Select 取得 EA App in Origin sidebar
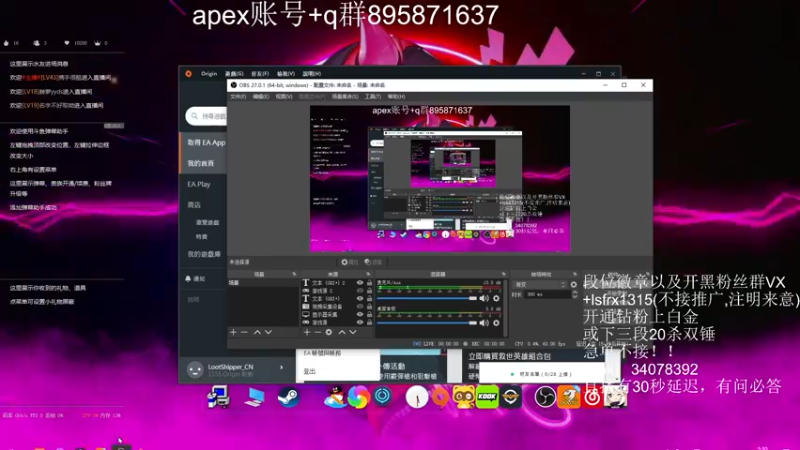Screen dimensions: 800x450 coord(206,142)
